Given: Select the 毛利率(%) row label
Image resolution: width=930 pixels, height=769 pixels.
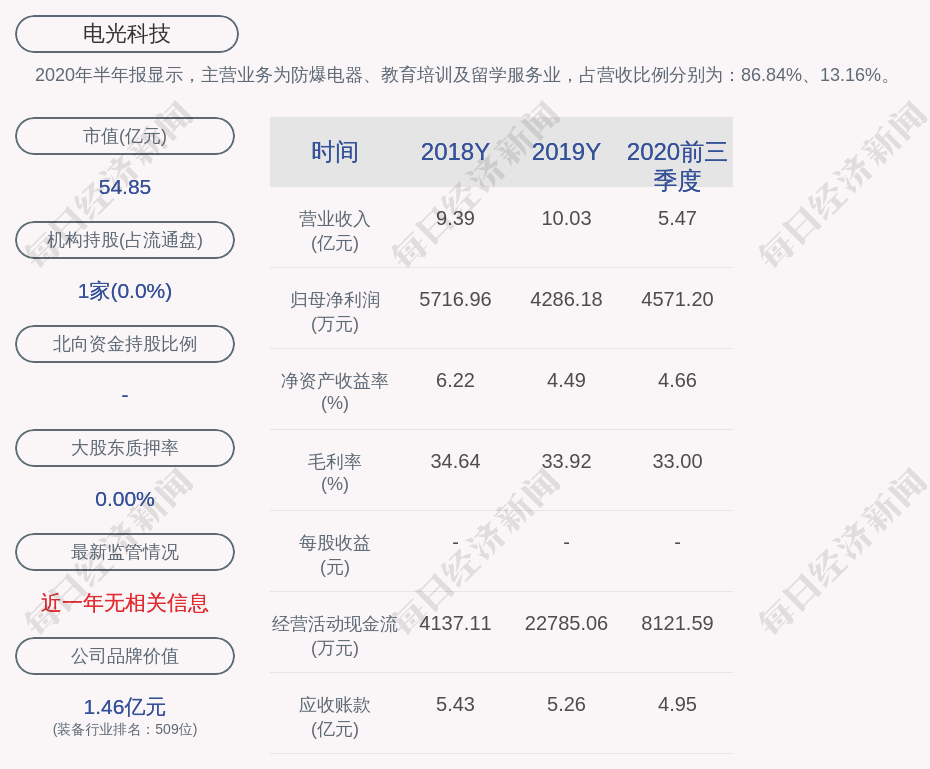Looking at the screenshot, I should click(x=335, y=473).
